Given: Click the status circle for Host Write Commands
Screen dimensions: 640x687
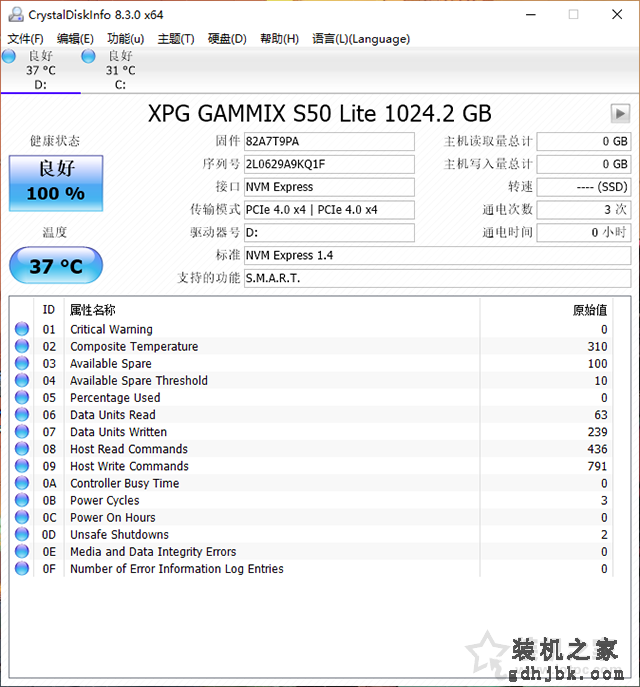Looking at the screenshot, I should point(22,466).
